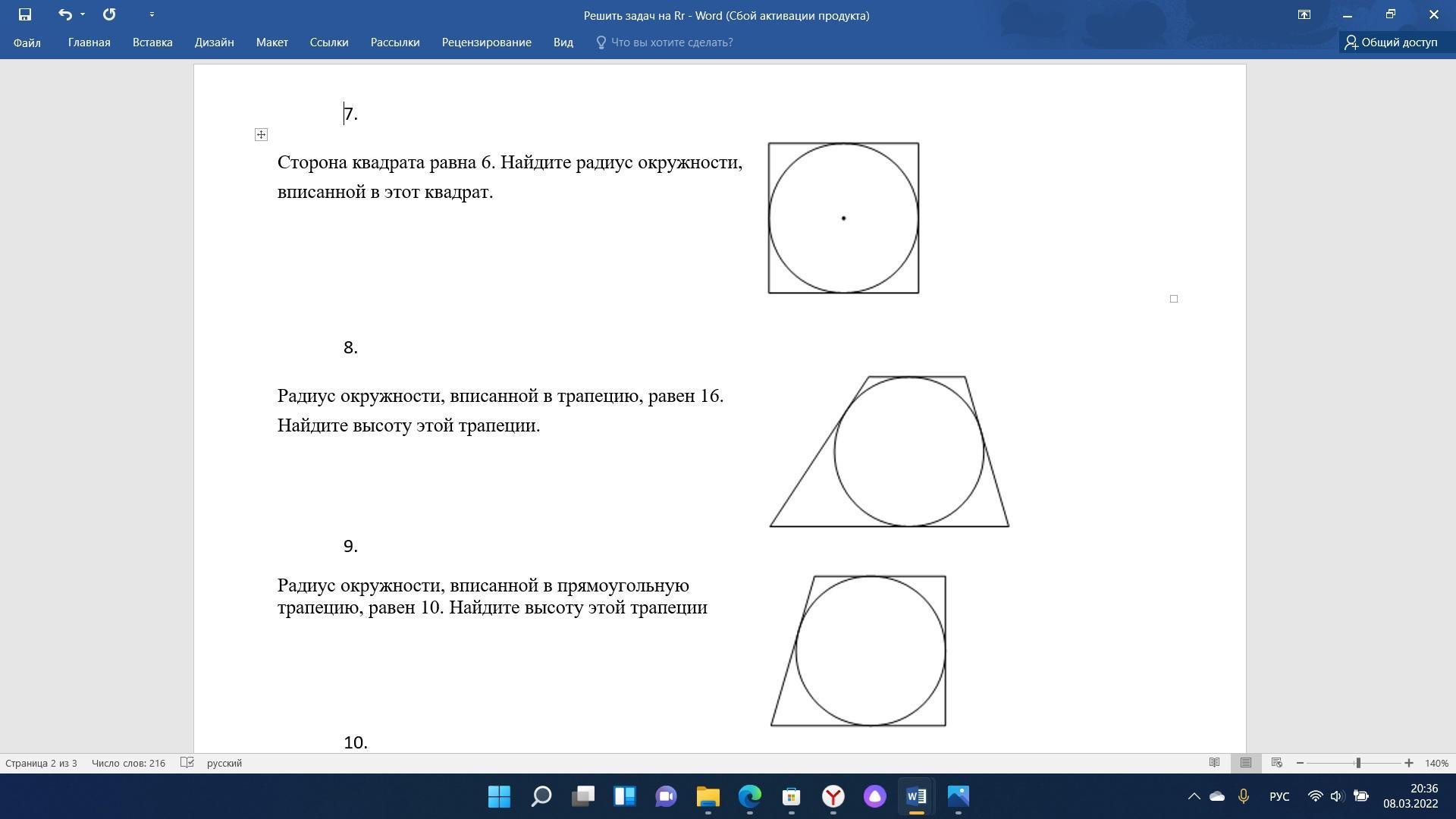Viewport: 1456px width, 819px height.
Task: Click the 'русский' language indicator
Action: 224,764
